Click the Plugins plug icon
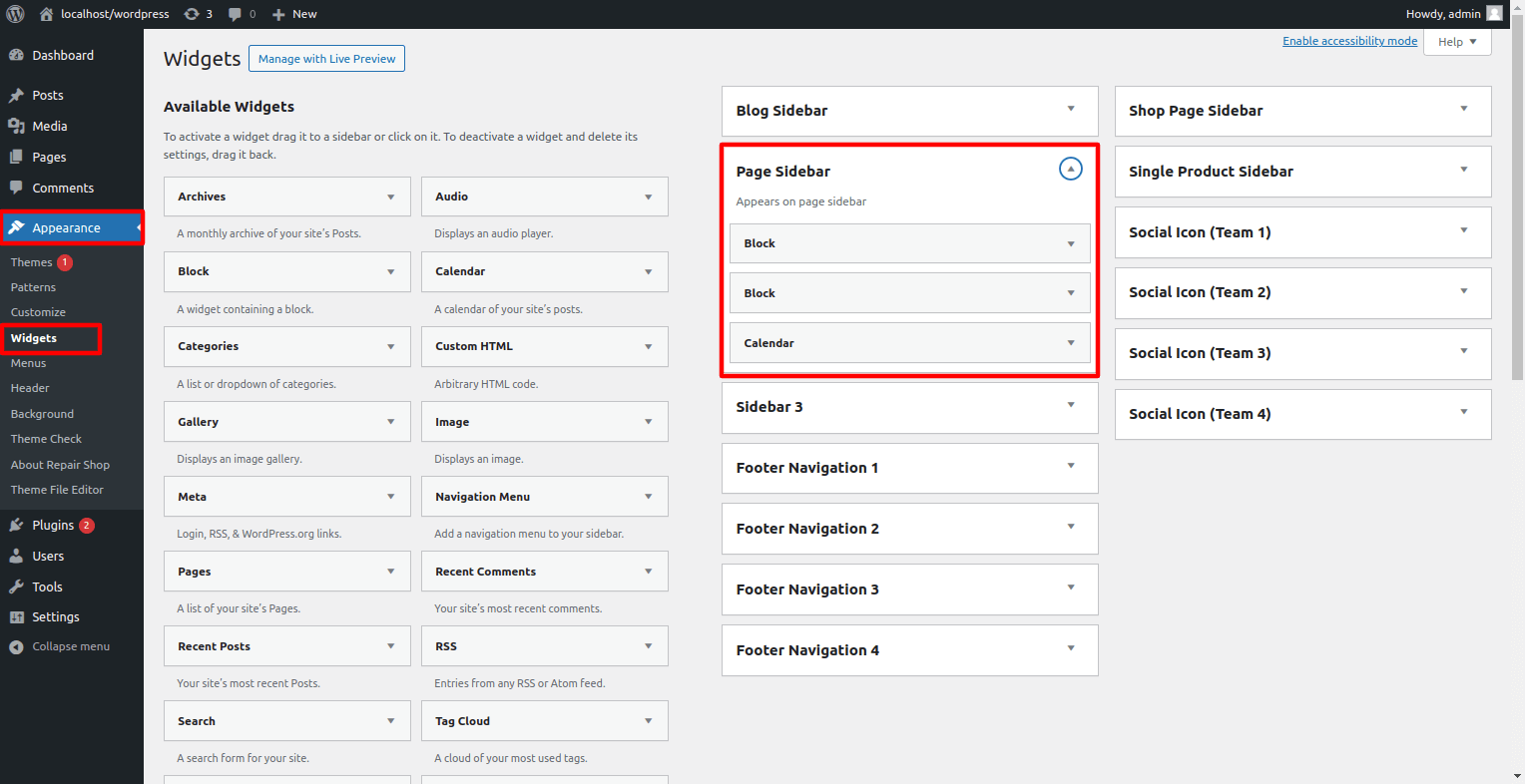The height and width of the screenshot is (784, 1525). pyautogui.click(x=16, y=526)
